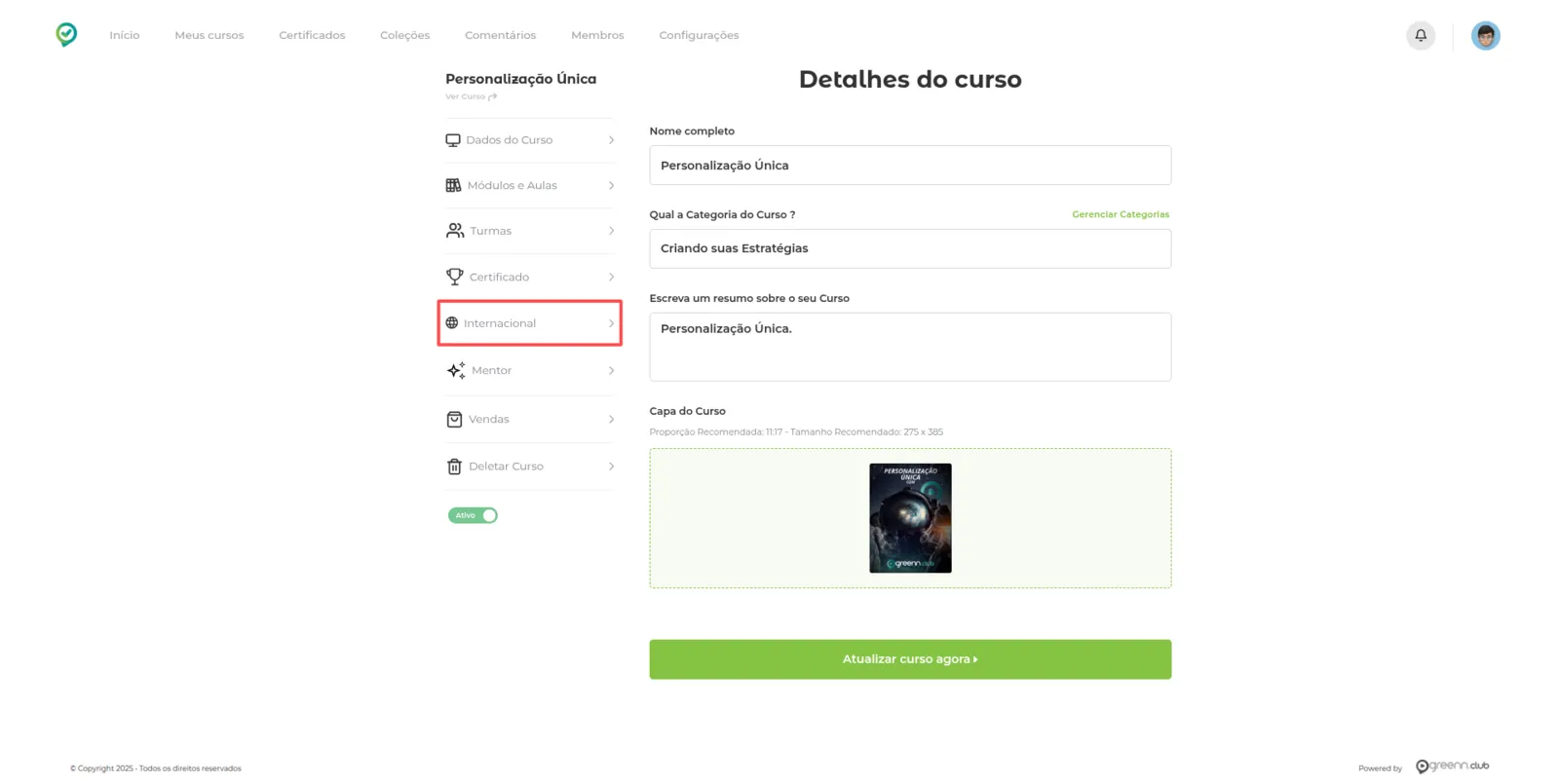
Task: Expand the Internacional chevron arrow
Action: click(x=611, y=323)
